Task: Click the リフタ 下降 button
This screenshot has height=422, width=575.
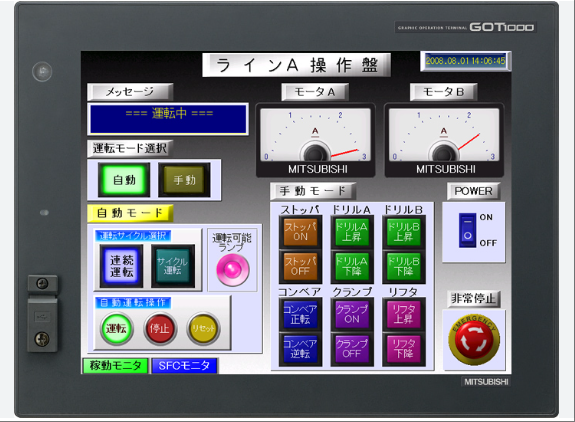Action: [404, 349]
